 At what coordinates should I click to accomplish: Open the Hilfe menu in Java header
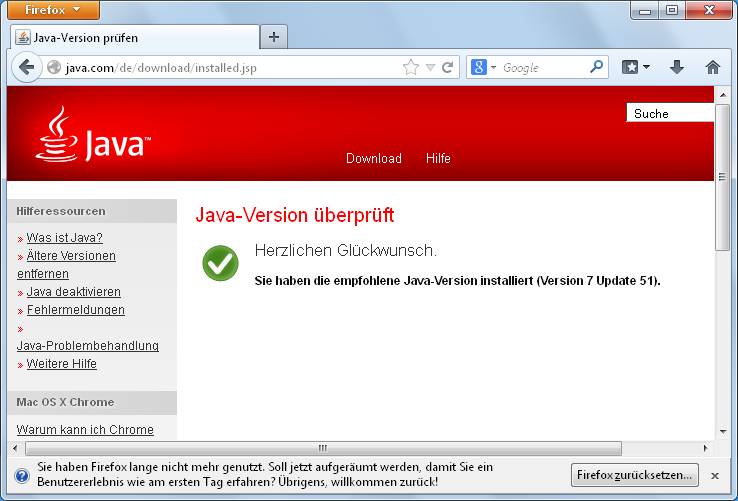coord(438,158)
